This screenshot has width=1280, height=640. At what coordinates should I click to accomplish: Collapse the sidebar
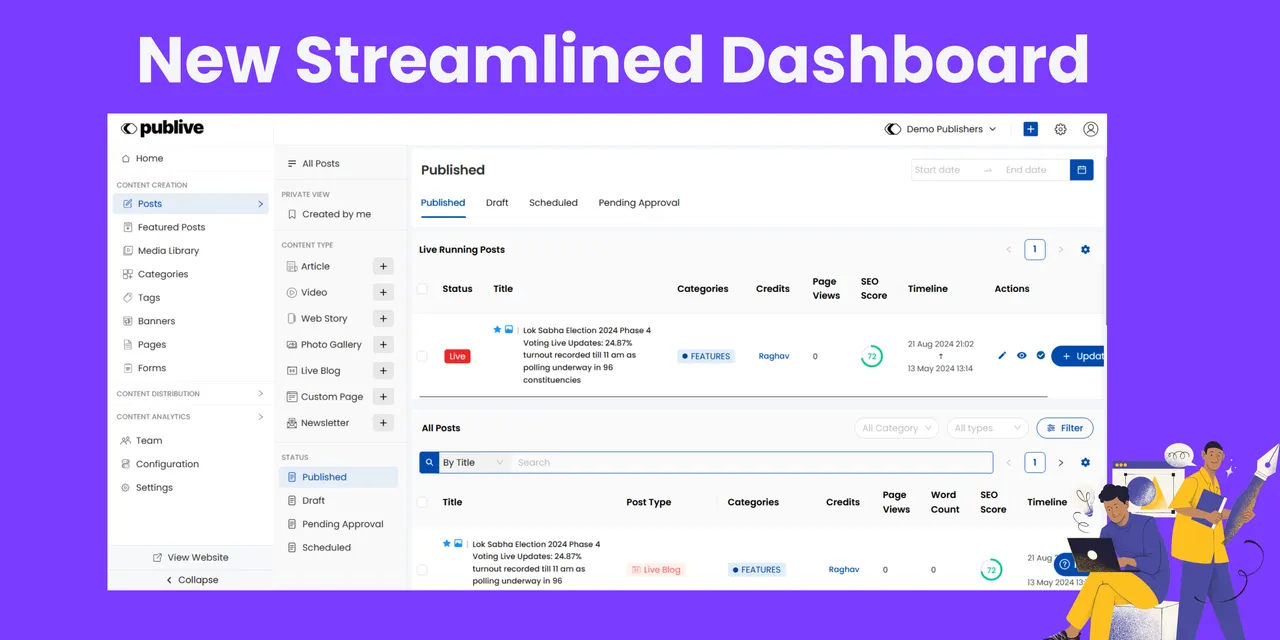pyautogui.click(x=190, y=580)
